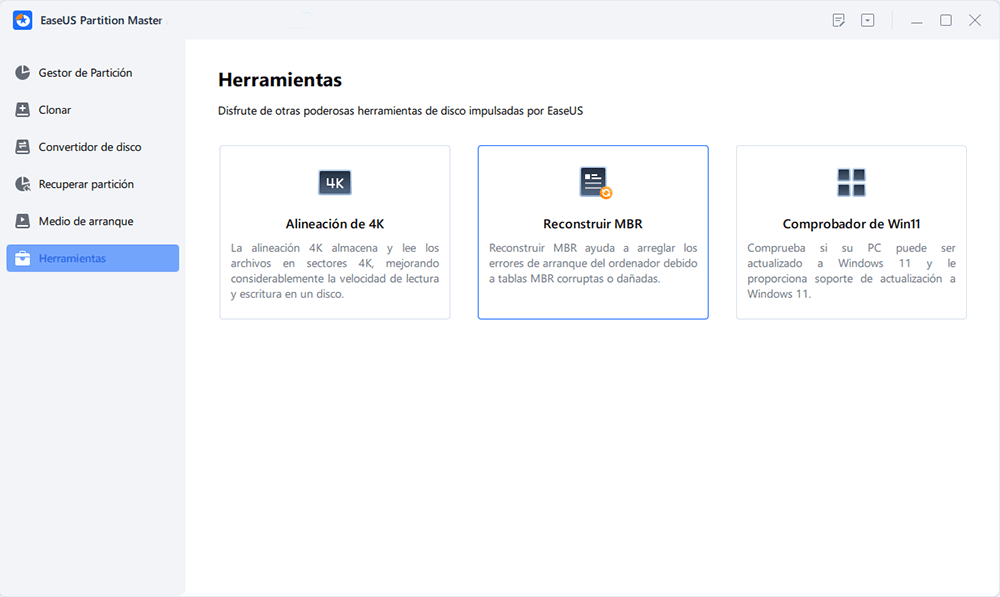Image resolution: width=1000 pixels, height=597 pixels.
Task: Click the Alineación de 4K description text
Action: click(x=335, y=271)
